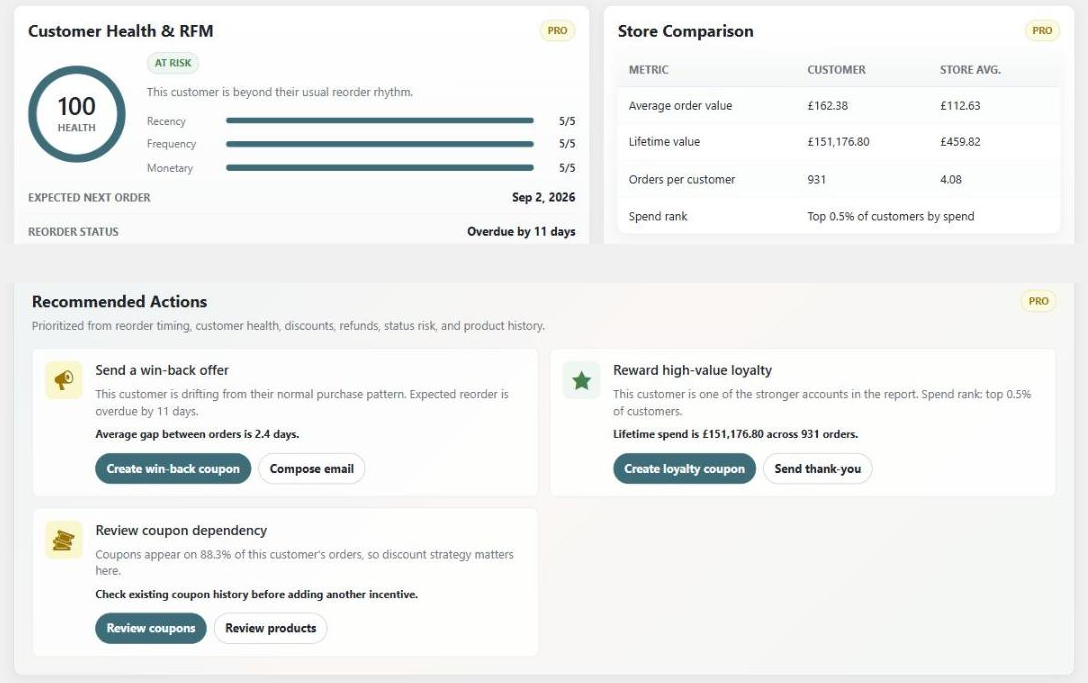Send a thank-you message
Screen dimensions: 1088x683
[x=817, y=469]
